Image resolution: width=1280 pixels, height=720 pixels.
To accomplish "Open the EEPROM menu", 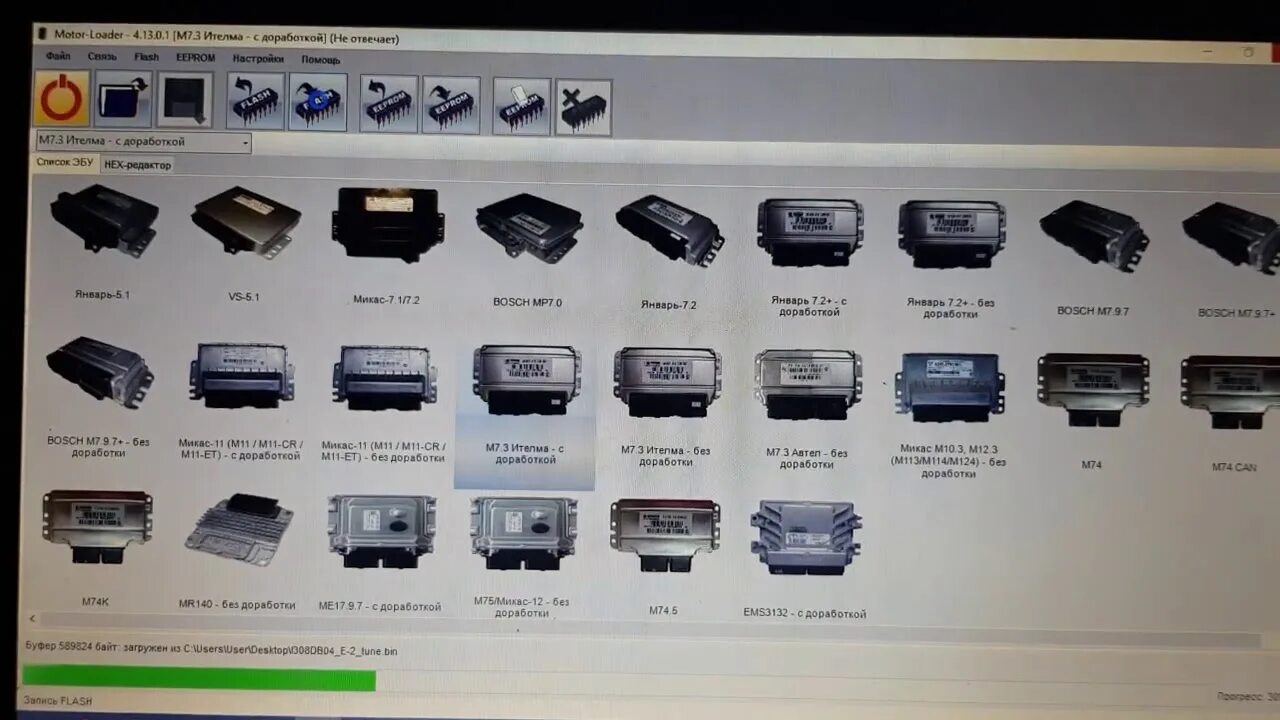I will tap(195, 58).
